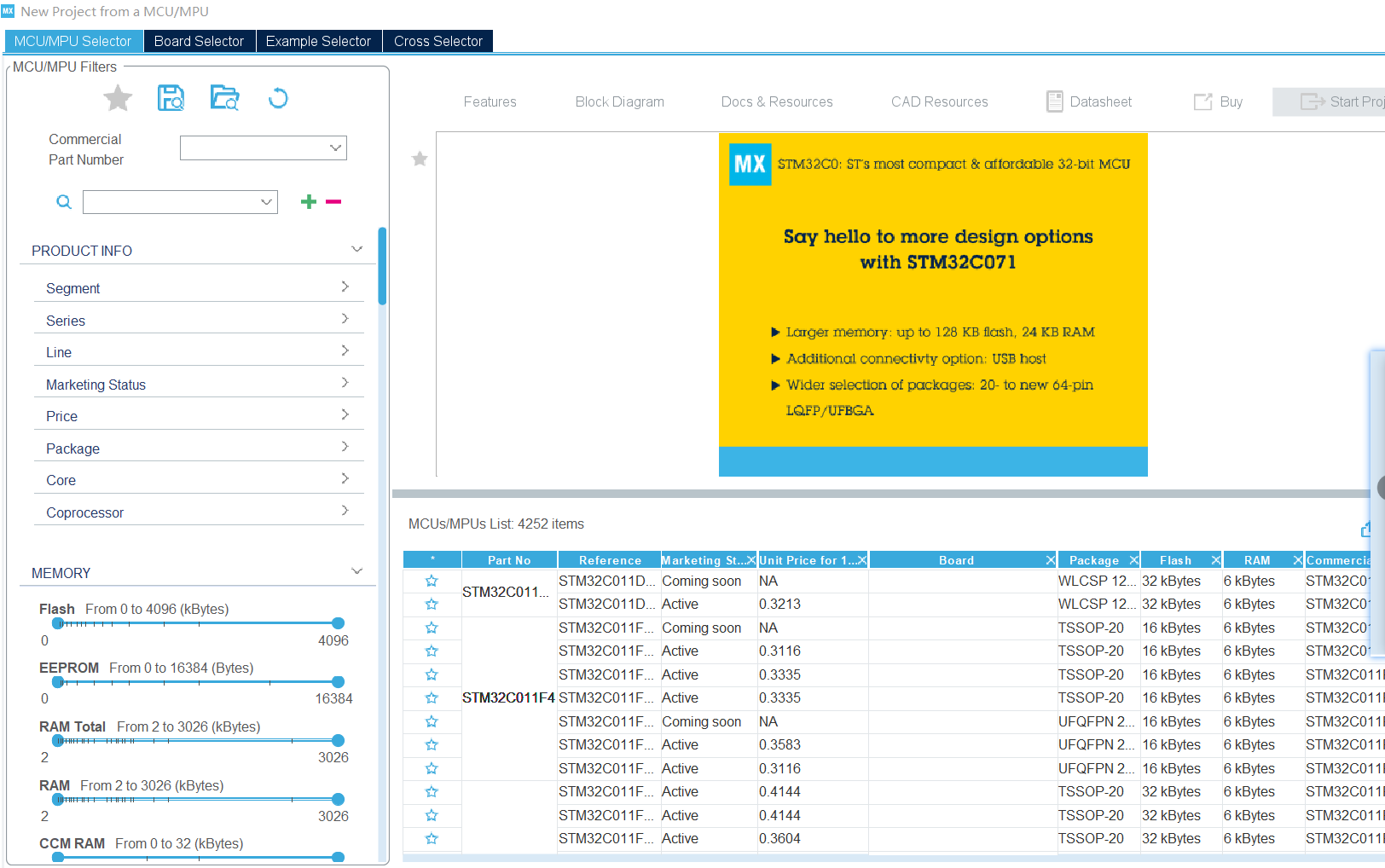The width and height of the screenshot is (1385, 868).
Task: Star the first row priced 0.3116
Action: (432, 651)
